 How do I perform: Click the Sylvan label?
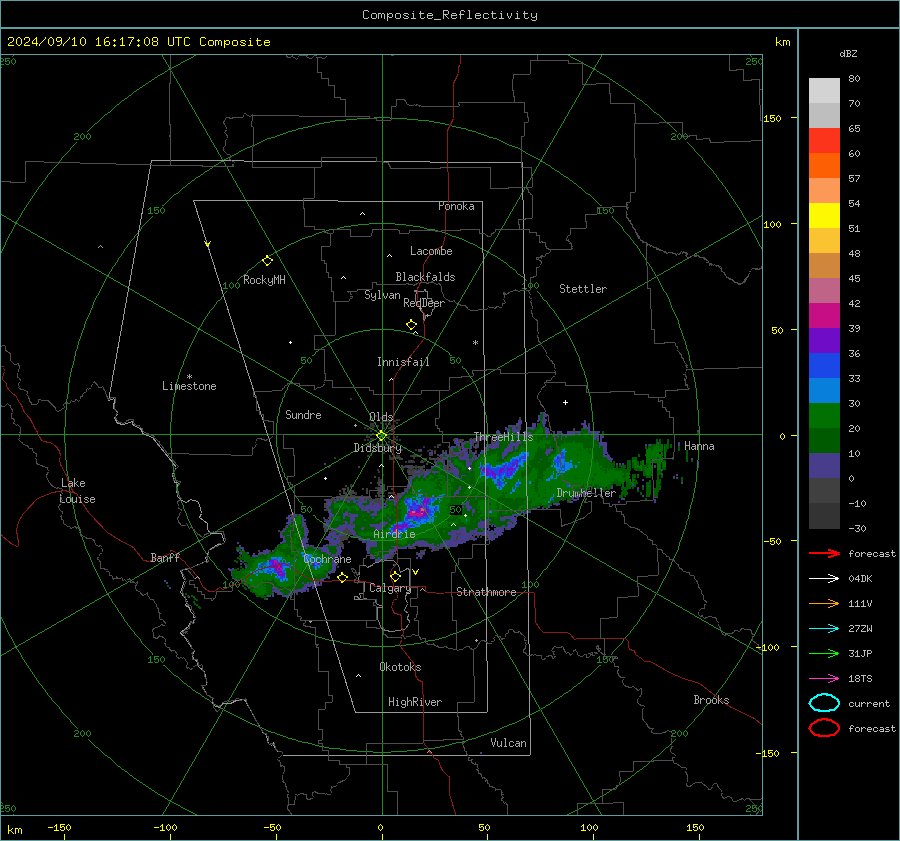coord(382,295)
